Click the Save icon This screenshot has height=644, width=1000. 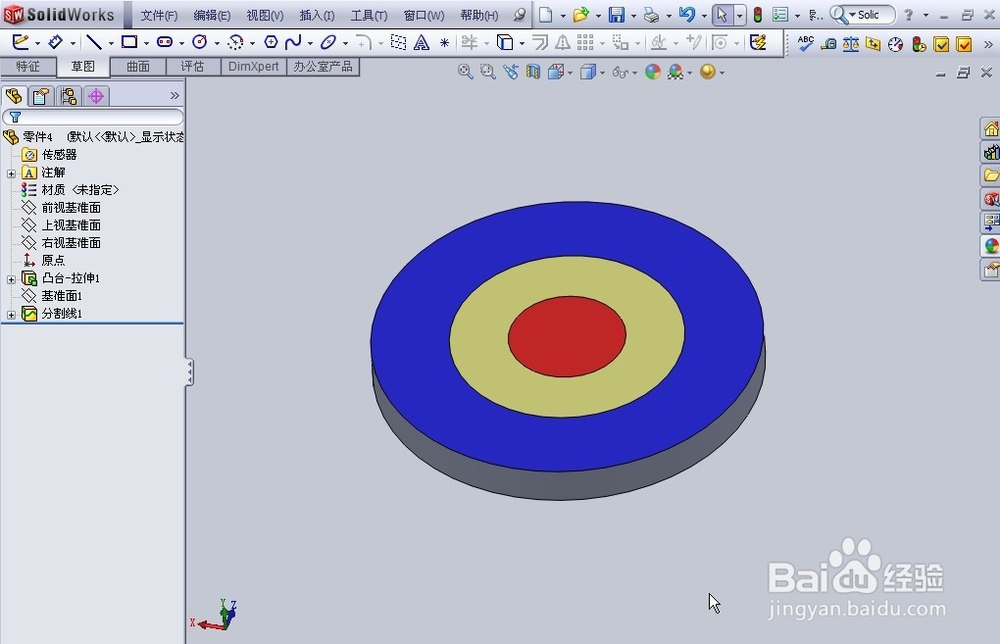pos(617,15)
